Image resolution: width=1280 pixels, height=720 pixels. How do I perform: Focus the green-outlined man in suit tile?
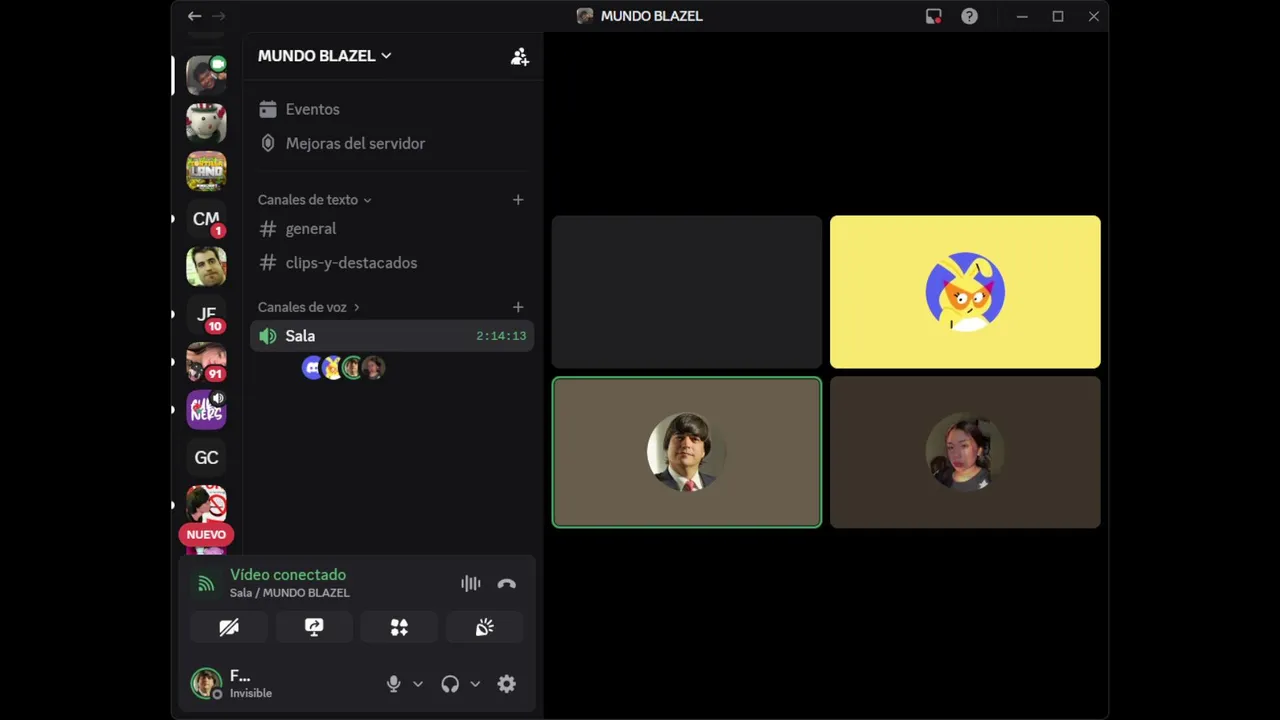click(687, 452)
